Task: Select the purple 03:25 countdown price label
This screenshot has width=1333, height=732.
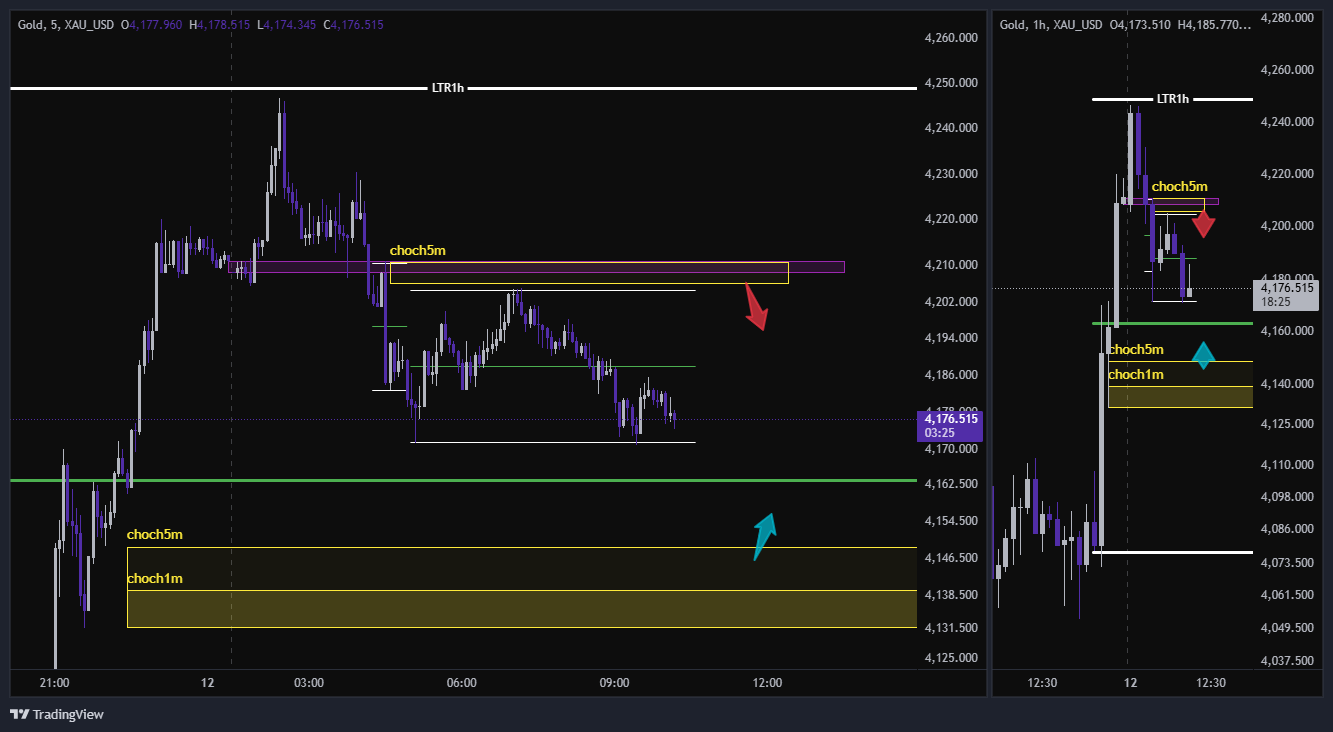Action: [950, 426]
